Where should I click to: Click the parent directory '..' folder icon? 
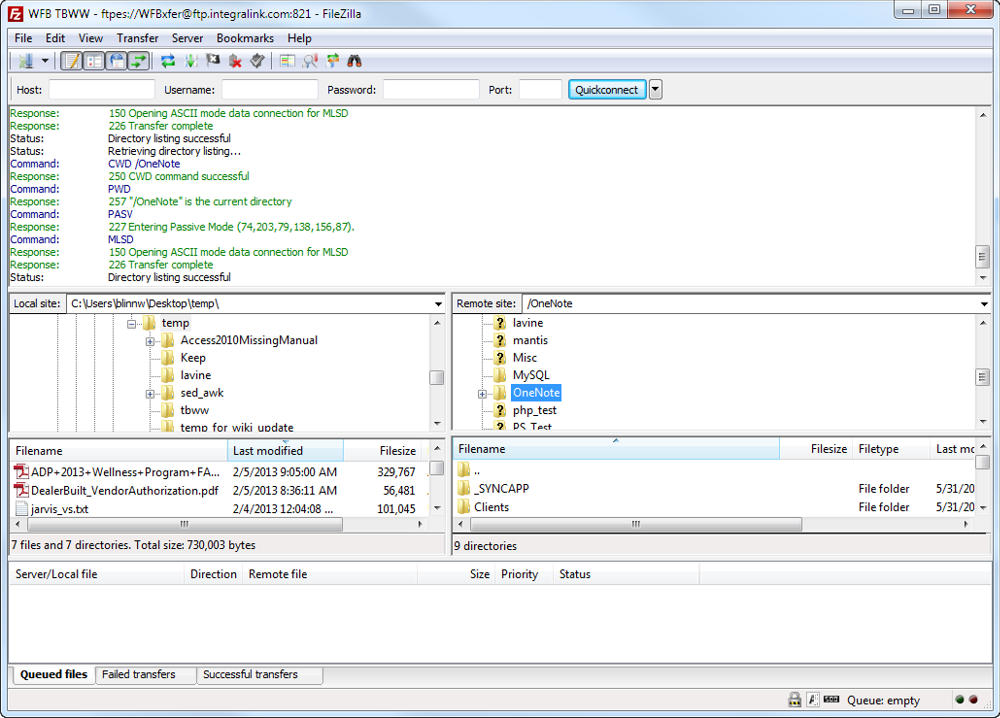click(464, 471)
